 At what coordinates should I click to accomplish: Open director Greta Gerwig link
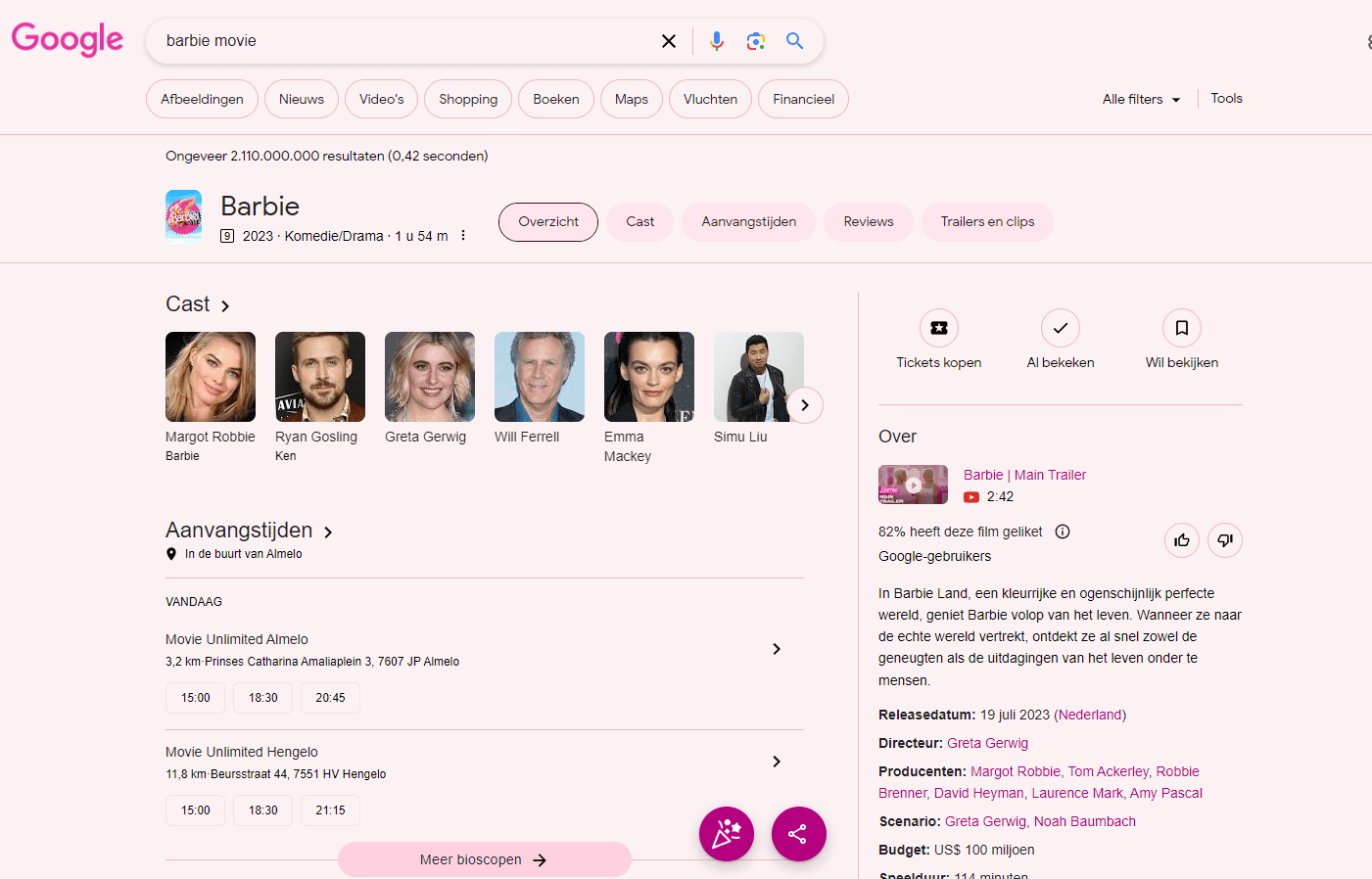987,744
